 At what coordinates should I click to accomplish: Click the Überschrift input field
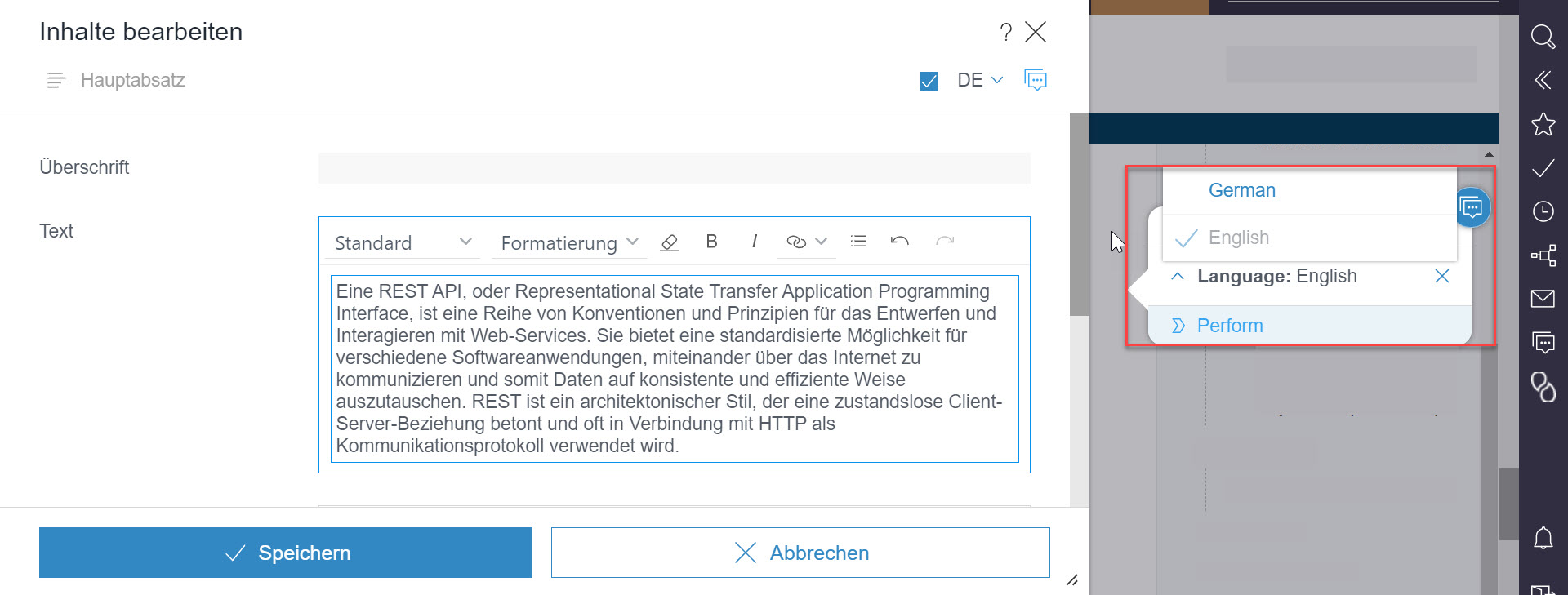pos(675,168)
